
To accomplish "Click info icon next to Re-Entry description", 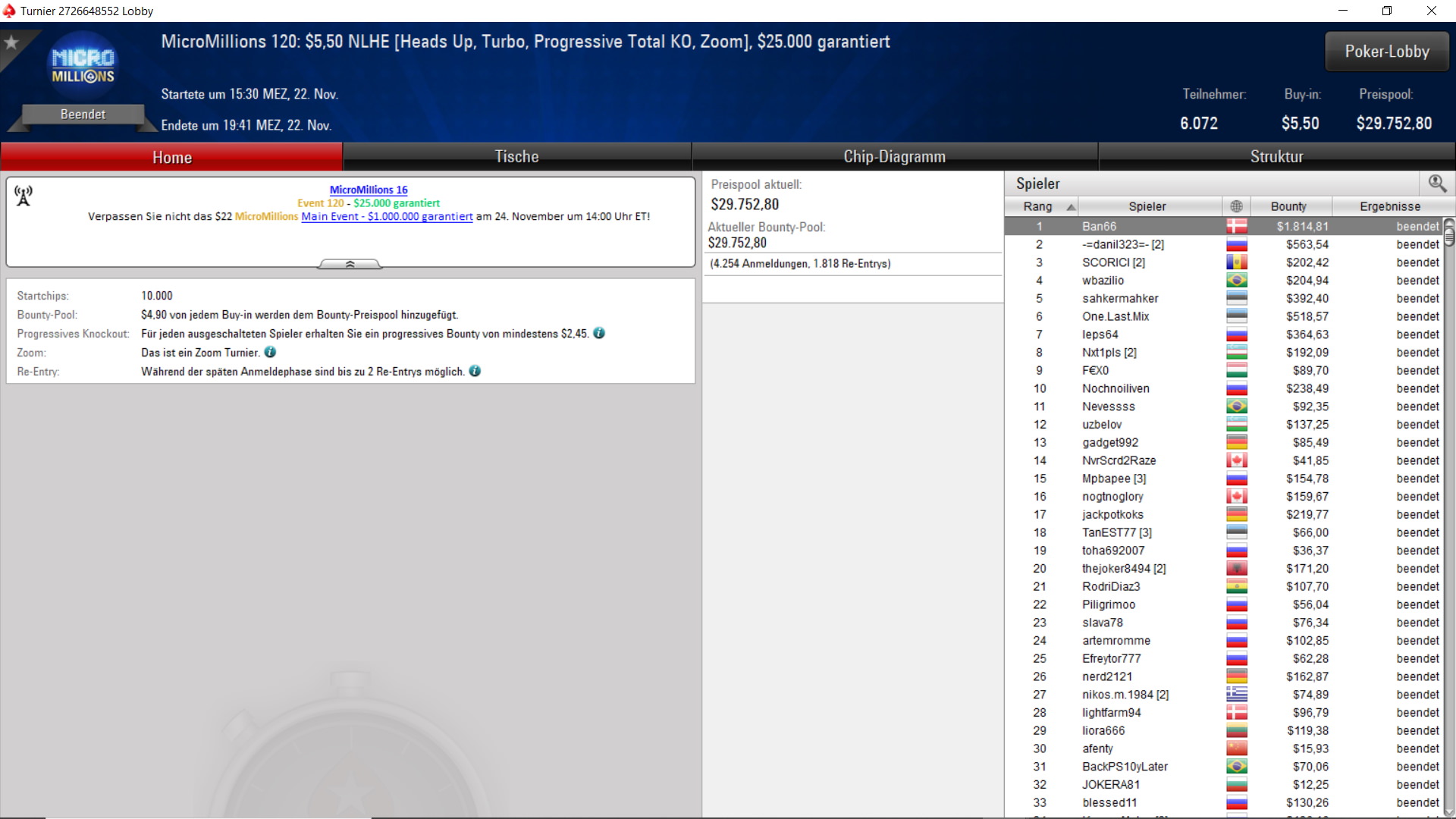I will 475,371.
